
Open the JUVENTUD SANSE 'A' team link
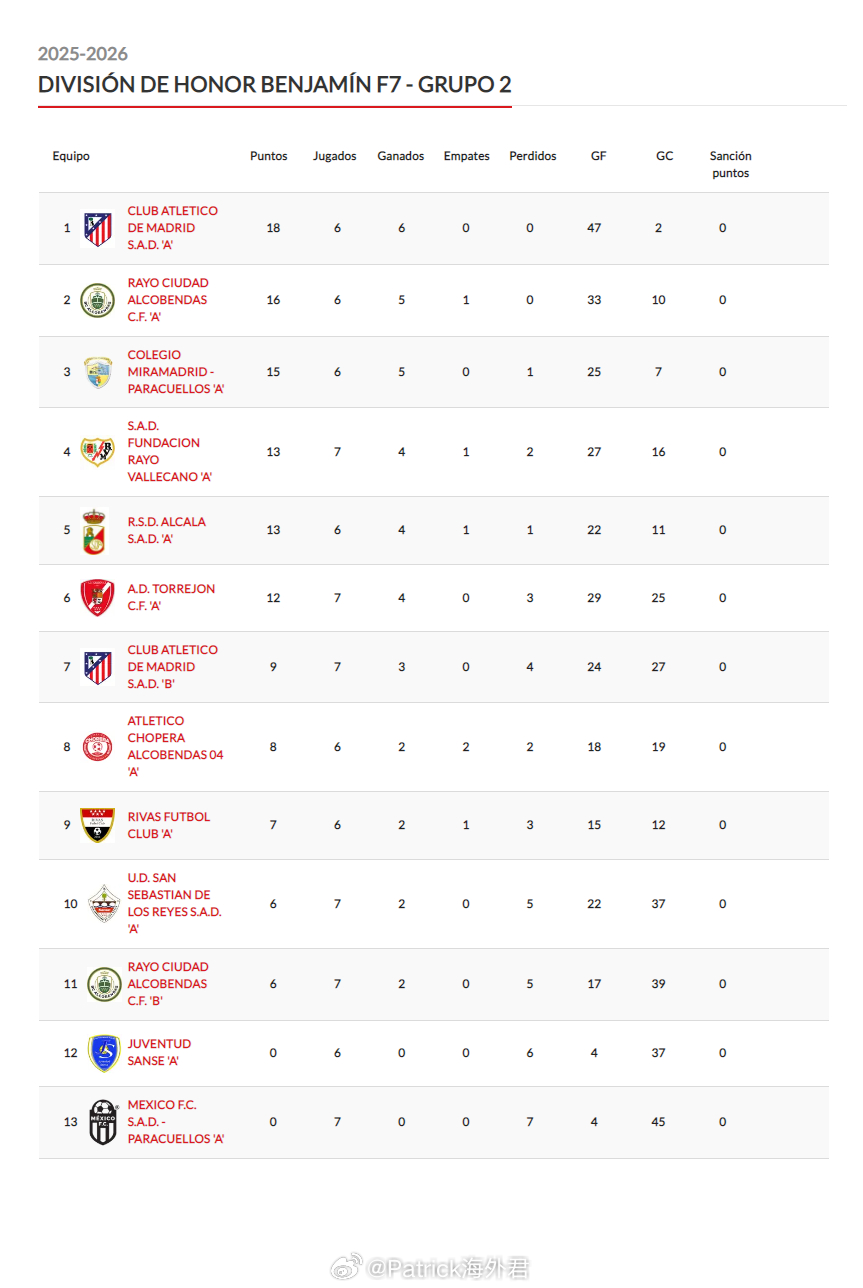[159, 1053]
